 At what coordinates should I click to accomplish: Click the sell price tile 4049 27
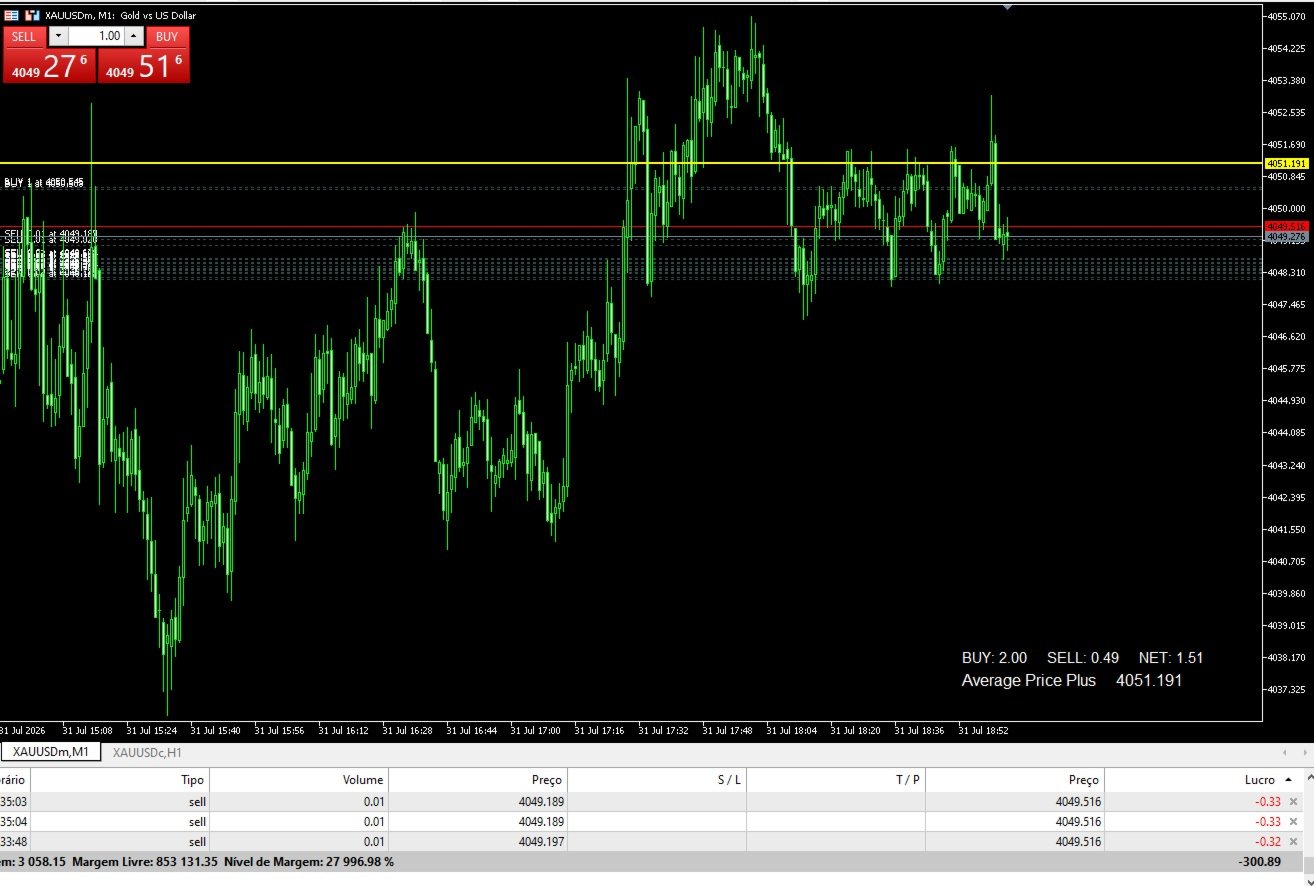point(49,65)
